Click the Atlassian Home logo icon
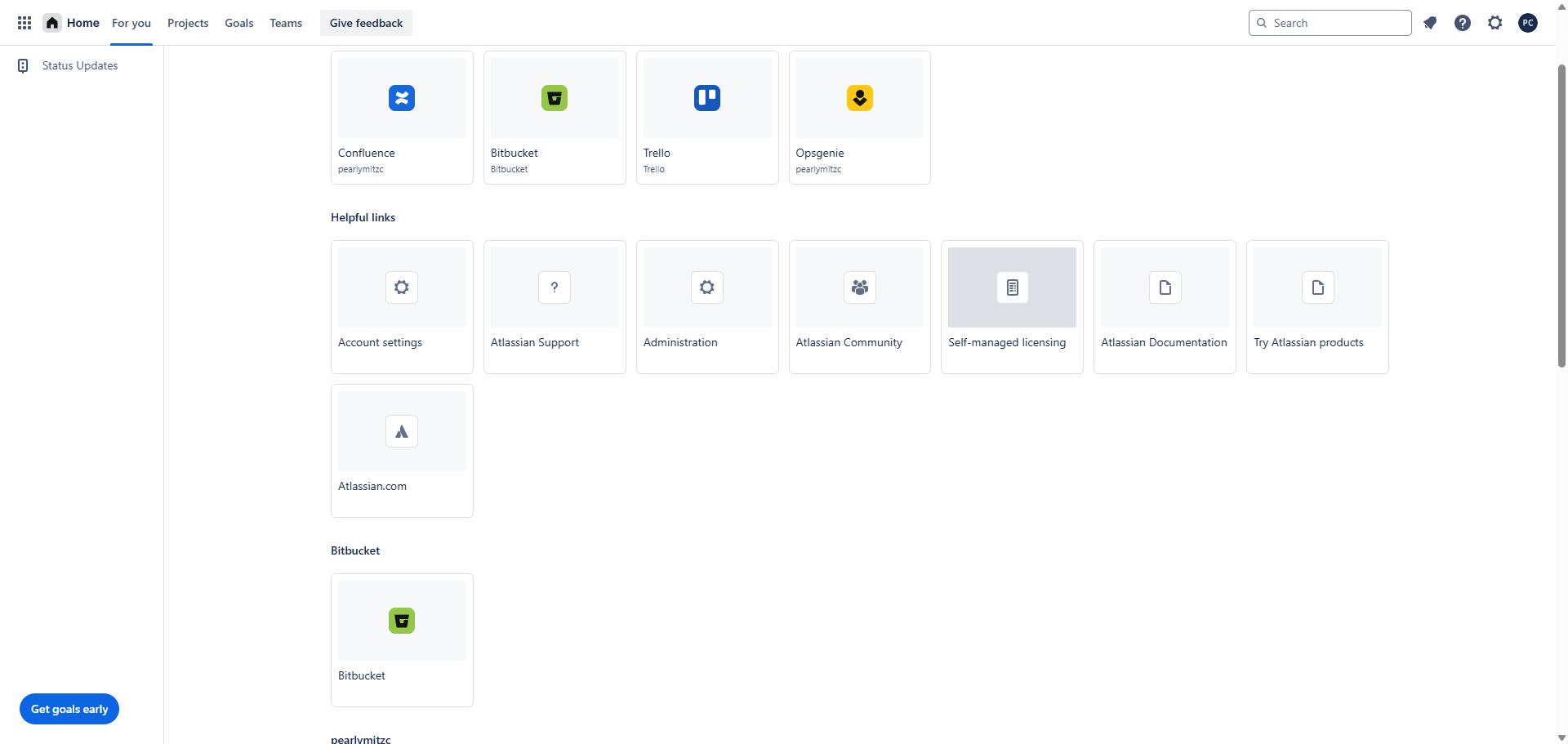1568x744 pixels. (52, 23)
